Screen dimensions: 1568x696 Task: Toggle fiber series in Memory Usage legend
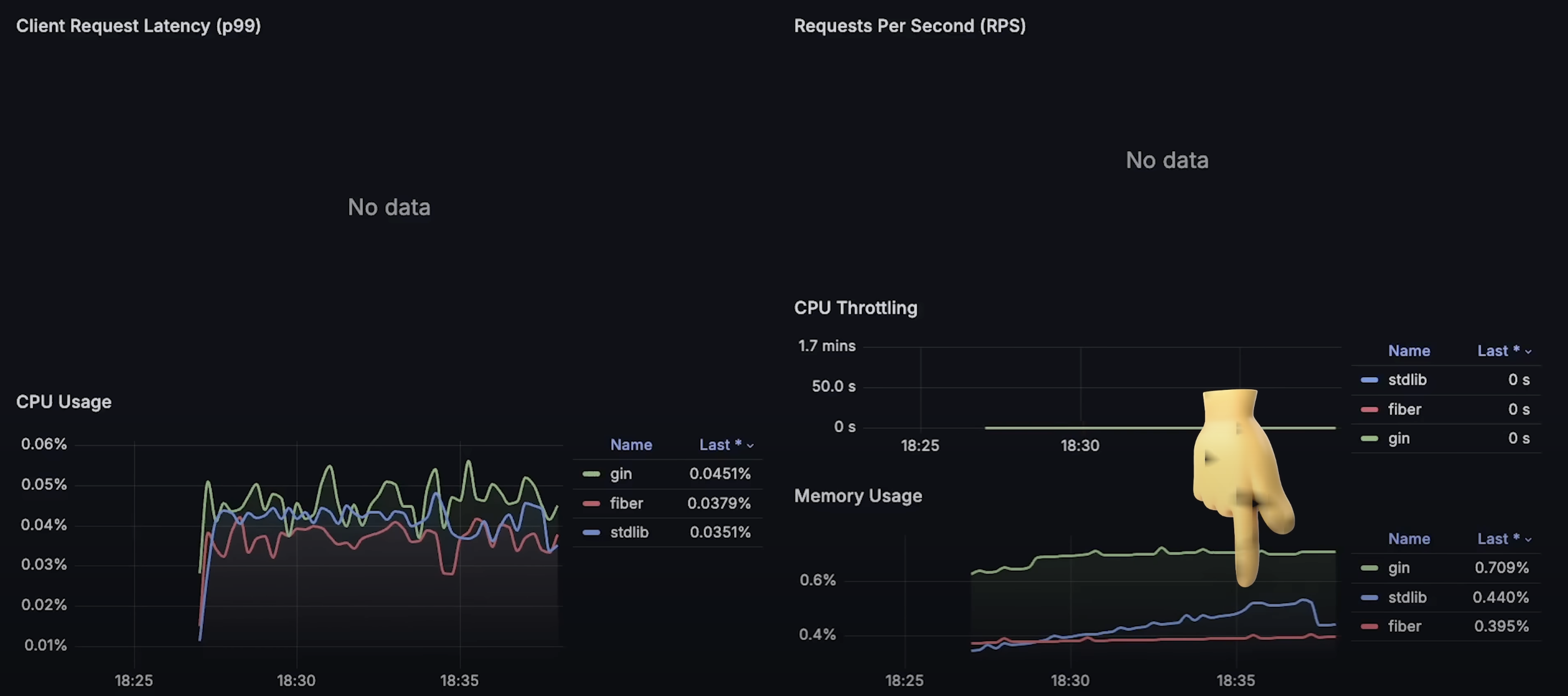[x=1404, y=626]
